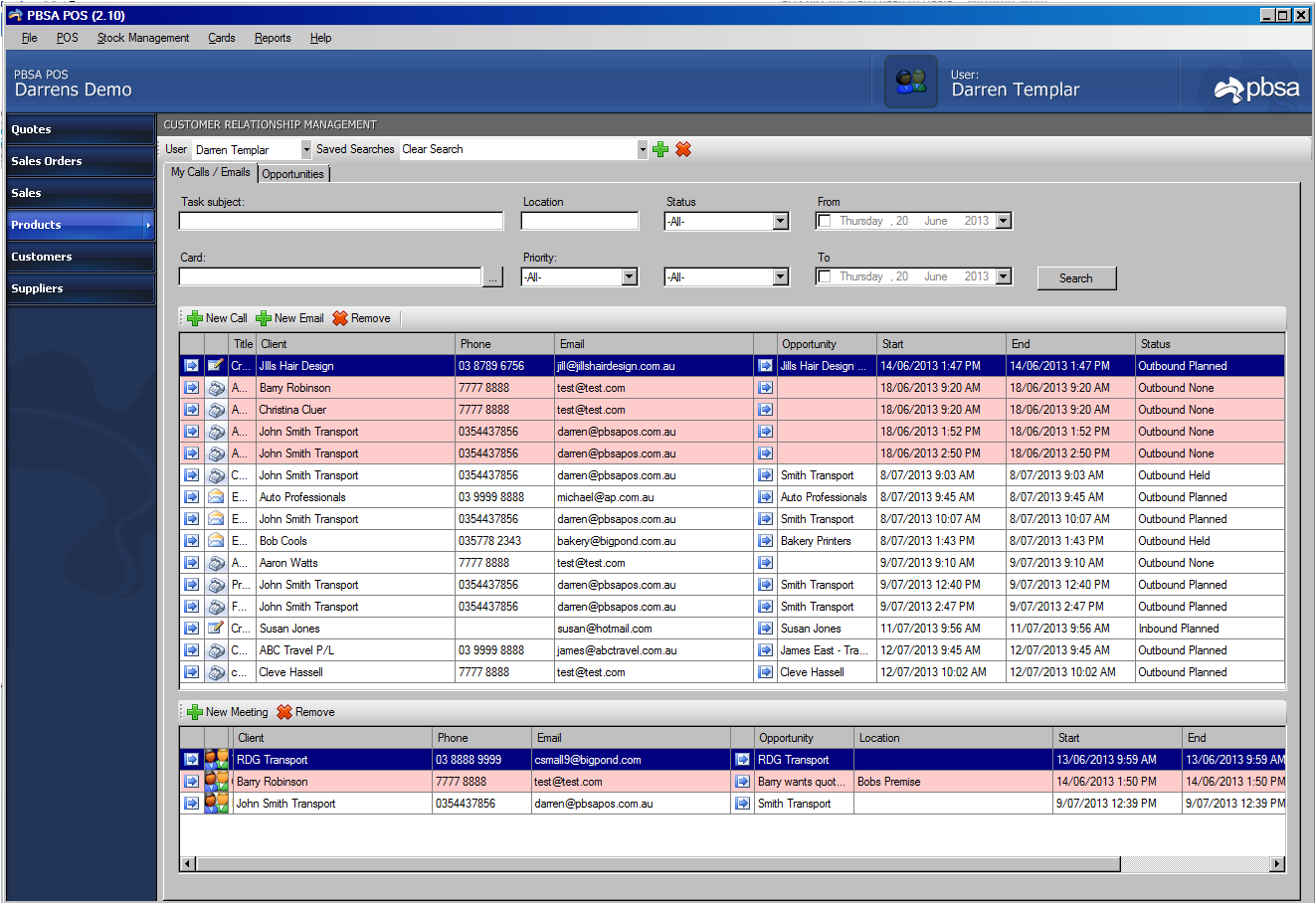Click arrow icon before James East opportunity
1316x904 pixels.
click(x=765, y=650)
